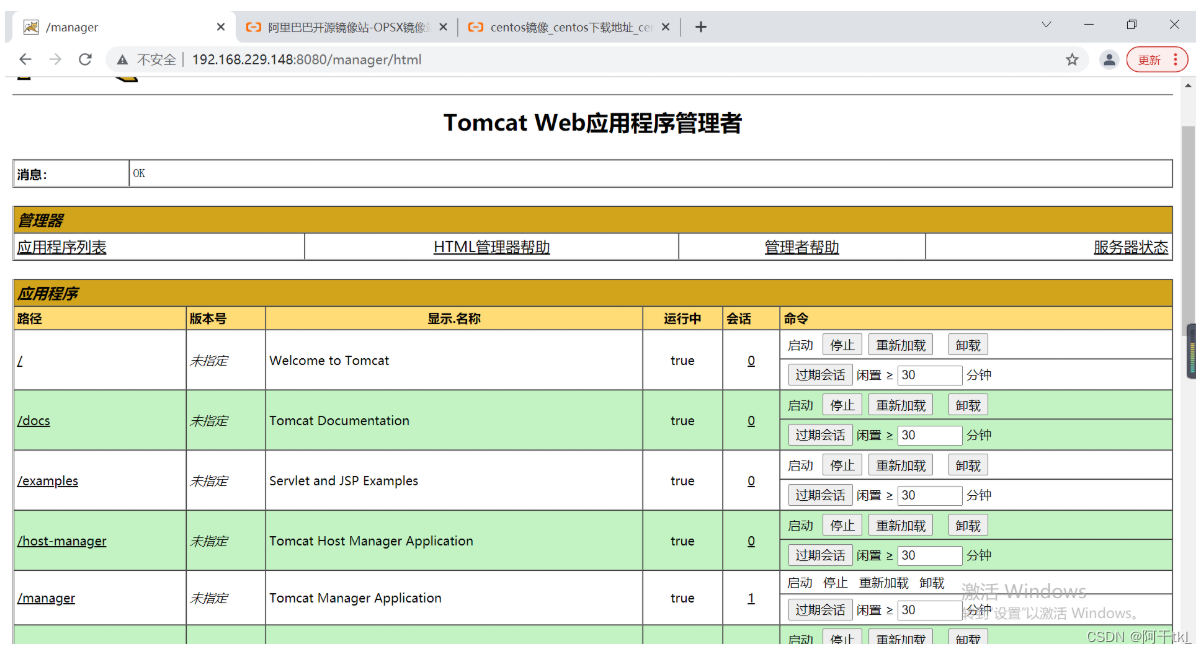Click the Servlet and JSP Examples name
The height and width of the screenshot is (653, 1203).
(x=343, y=480)
